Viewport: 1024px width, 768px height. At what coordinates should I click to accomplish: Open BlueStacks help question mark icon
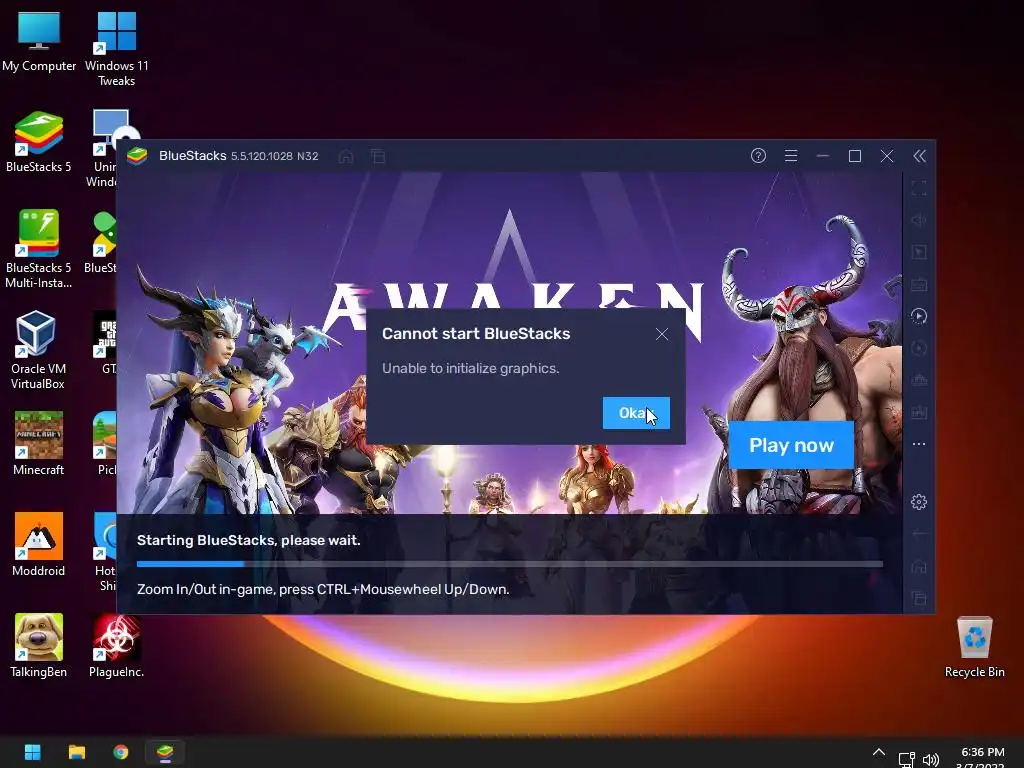click(x=758, y=155)
